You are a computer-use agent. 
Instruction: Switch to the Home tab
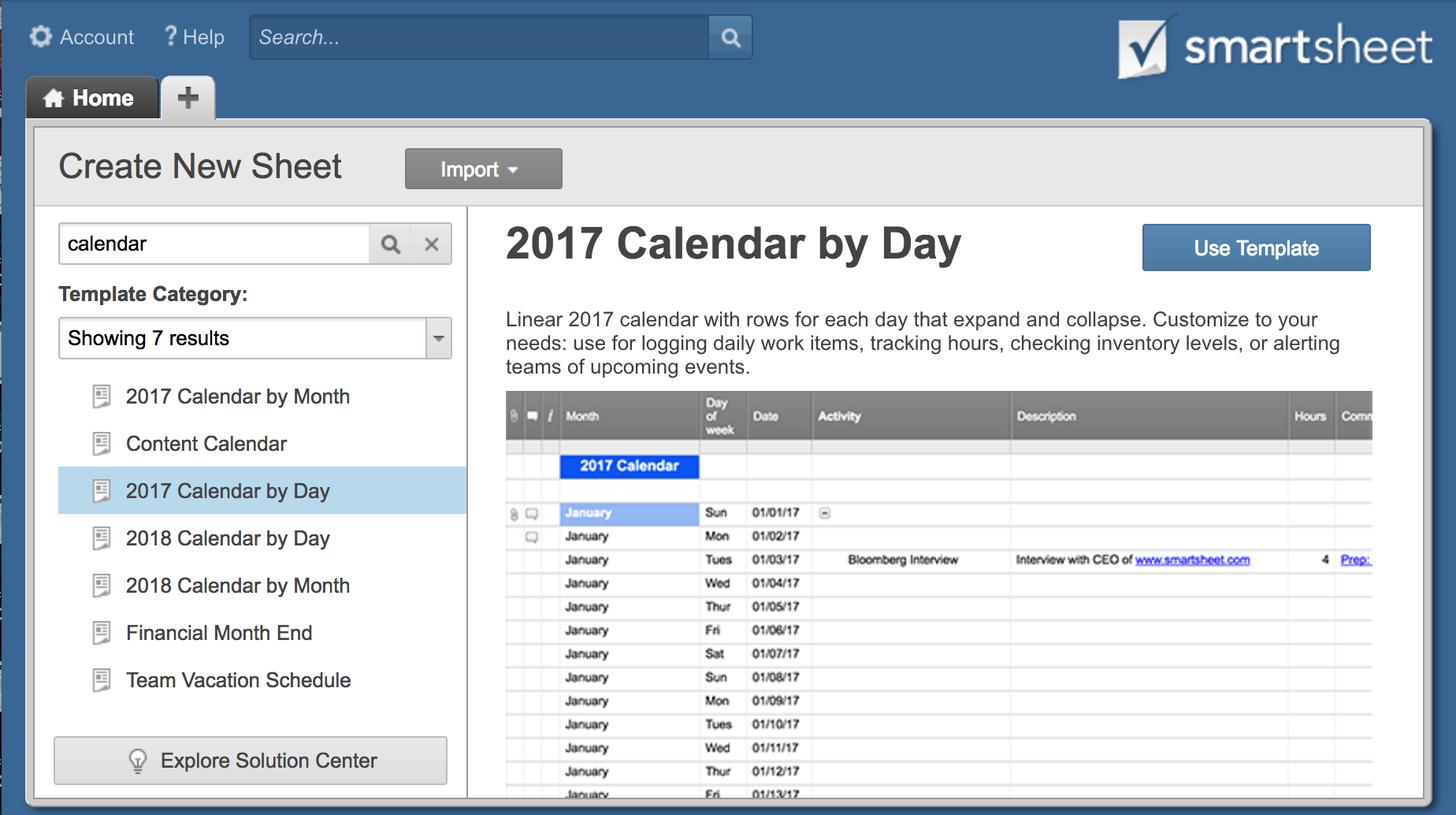pos(91,99)
